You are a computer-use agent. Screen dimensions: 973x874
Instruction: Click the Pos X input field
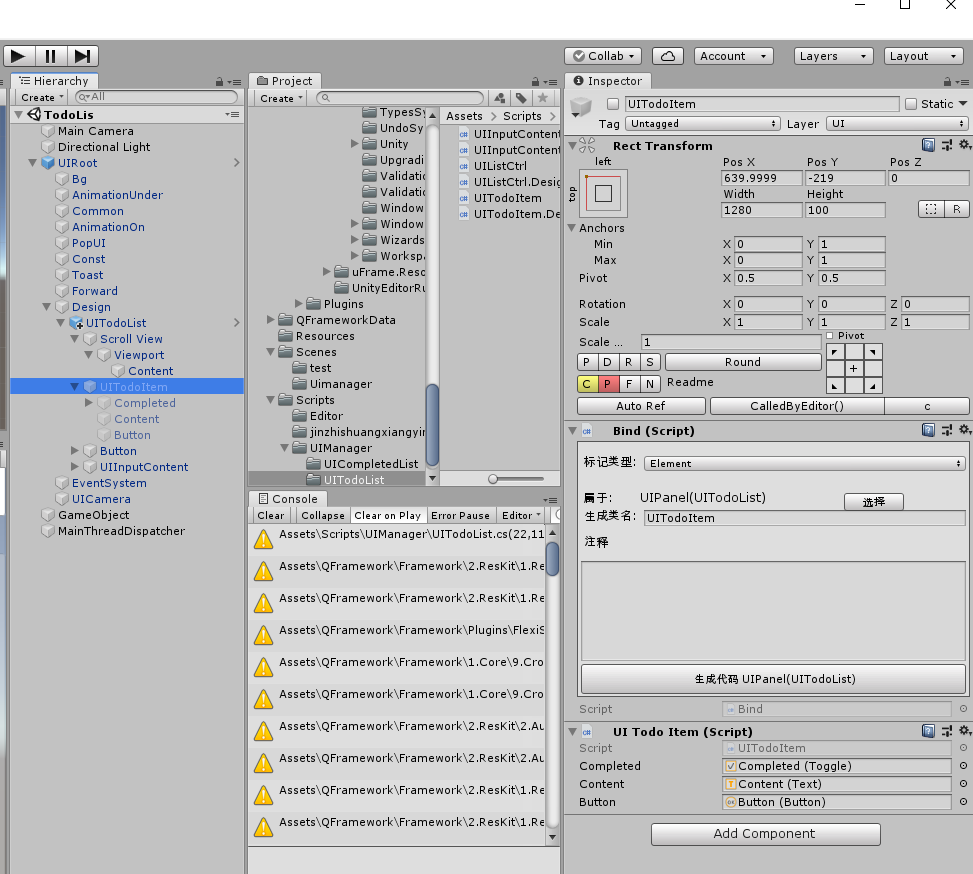pyautogui.click(x=761, y=177)
